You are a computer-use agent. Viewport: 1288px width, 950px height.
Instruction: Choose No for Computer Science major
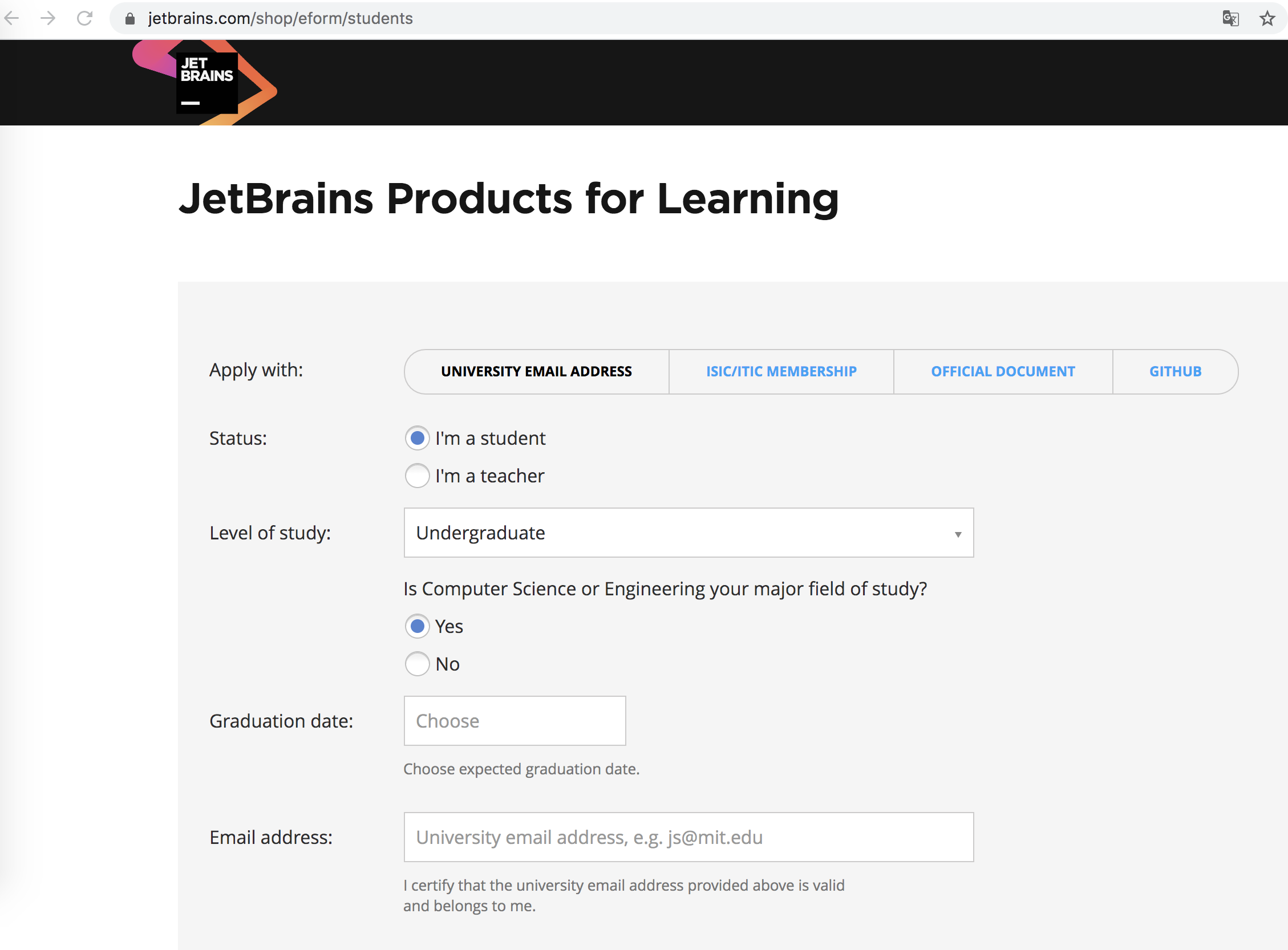pyautogui.click(x=417, y=664)
